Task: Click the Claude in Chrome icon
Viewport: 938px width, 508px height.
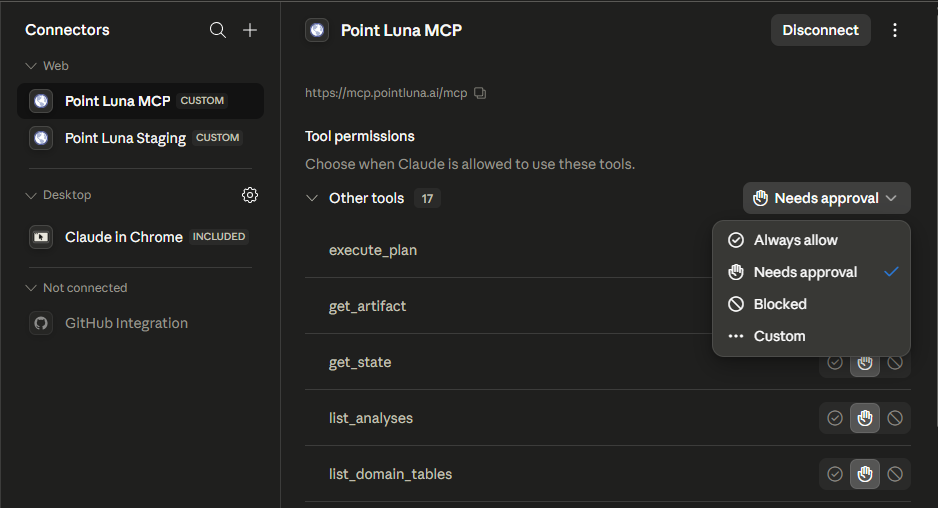Action: coord(41,237)
